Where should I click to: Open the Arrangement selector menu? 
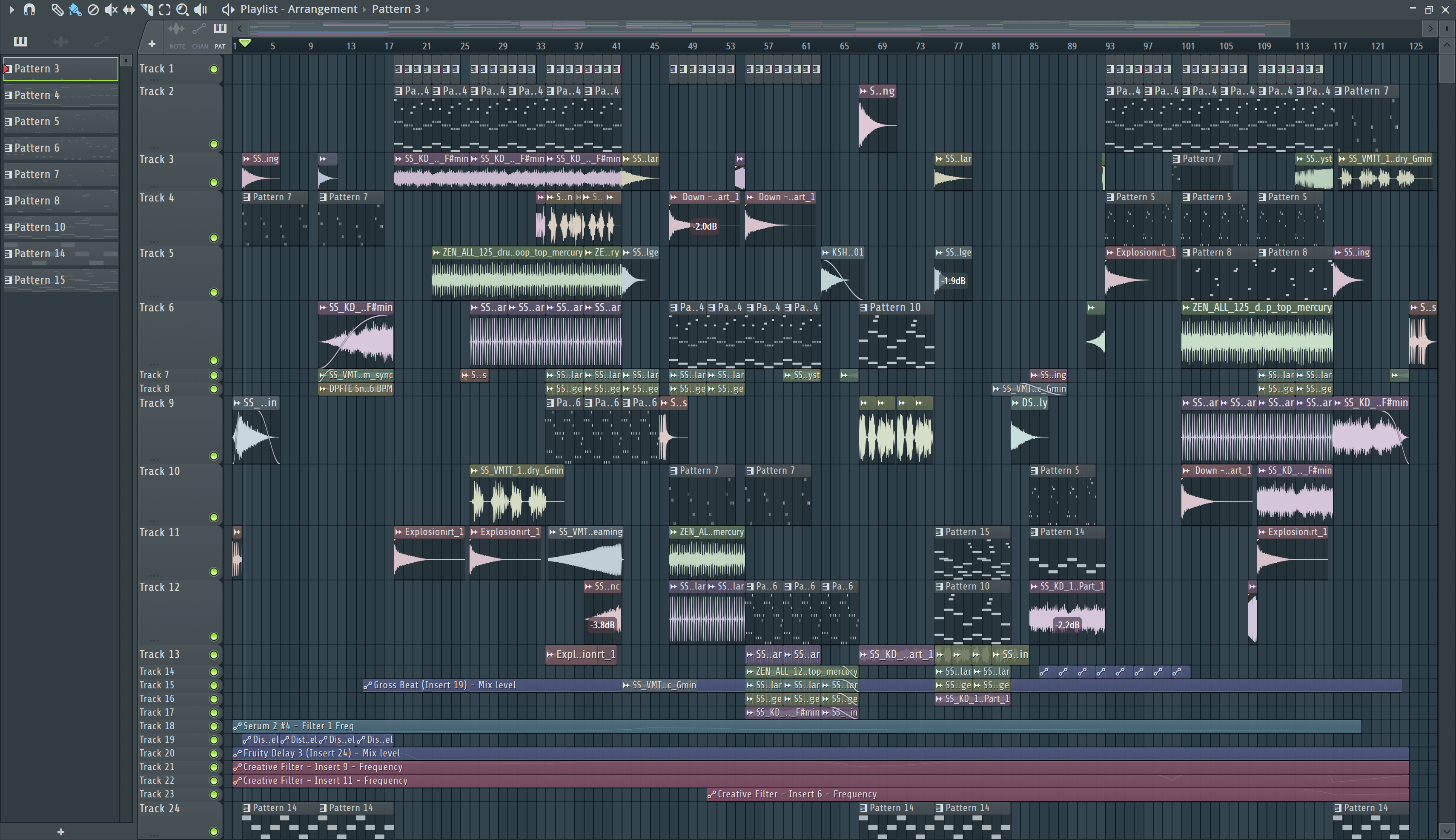(x=323, y=9)
